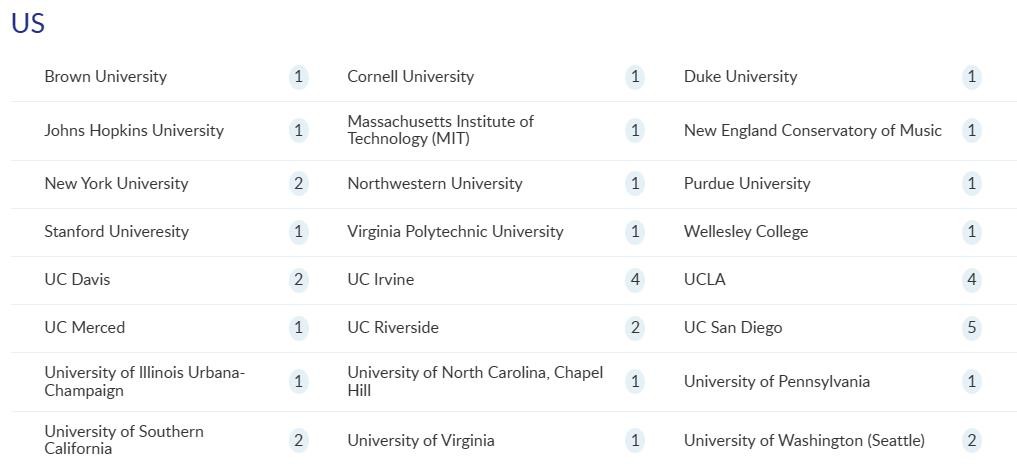This screenshot has height=469, width=1017.
Task: Open the Wellesley College entry
Action: click(745, 232)
